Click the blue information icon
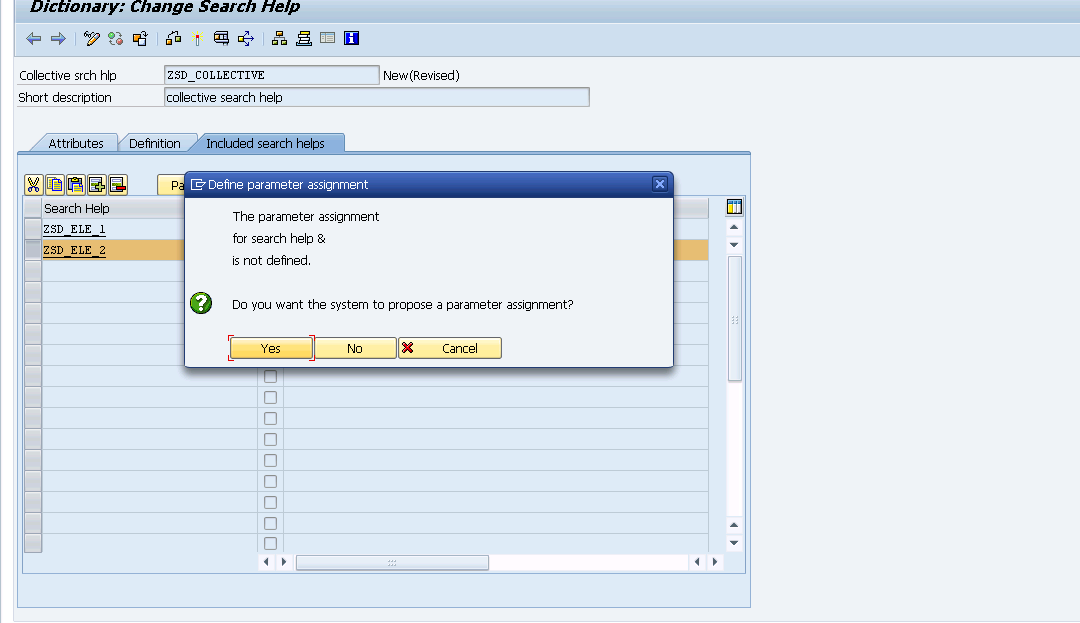The height and width of the screenshot is (623, 1080). coord(350,38)
